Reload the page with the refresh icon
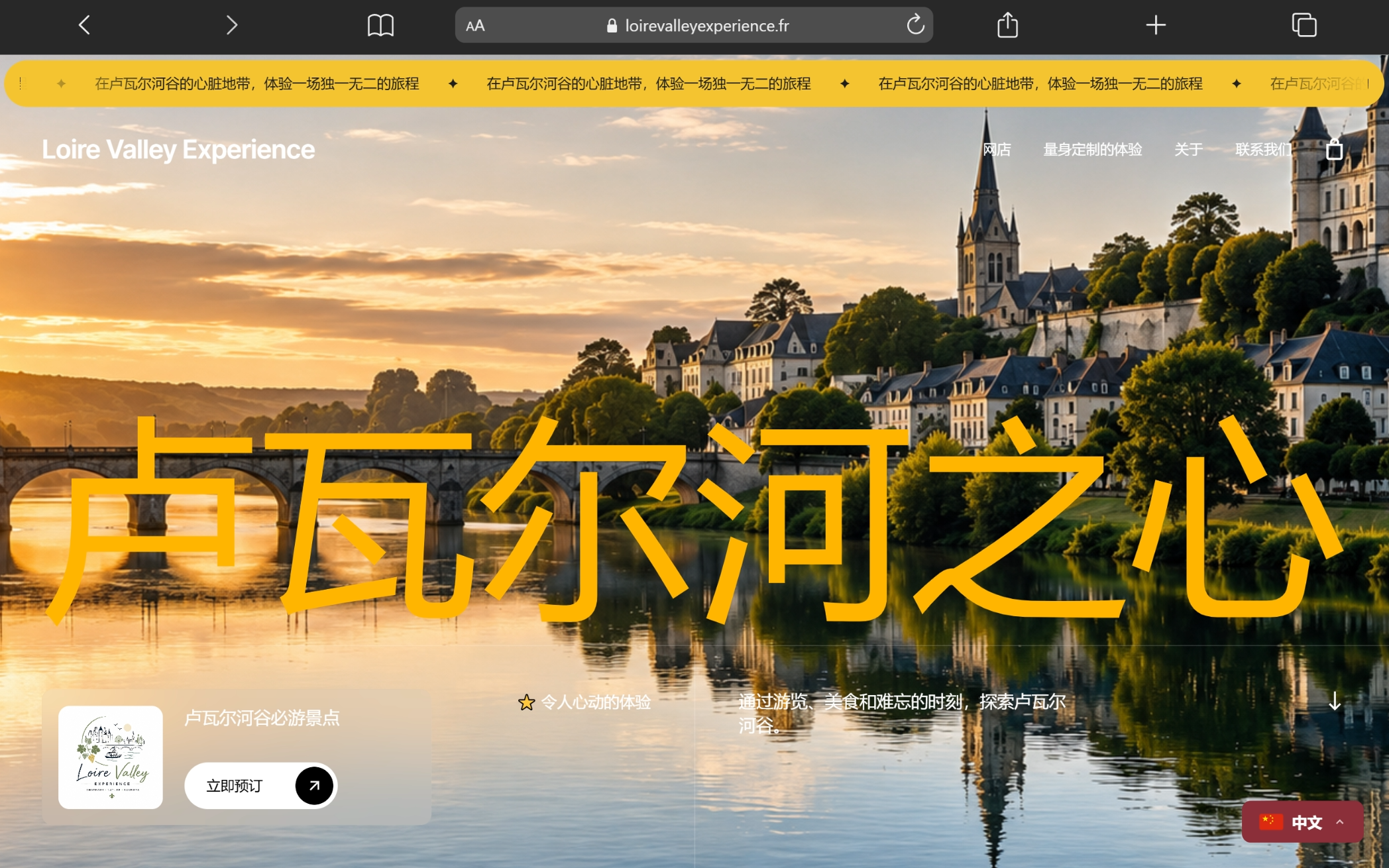The height and width of the screenshot is (868, 1389). (915, 25)
